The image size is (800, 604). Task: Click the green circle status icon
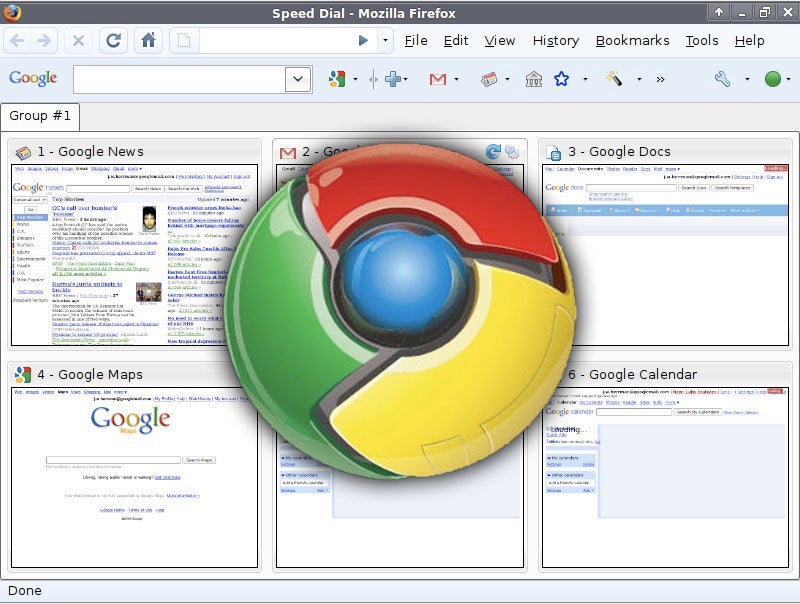[x=772, y=79]
